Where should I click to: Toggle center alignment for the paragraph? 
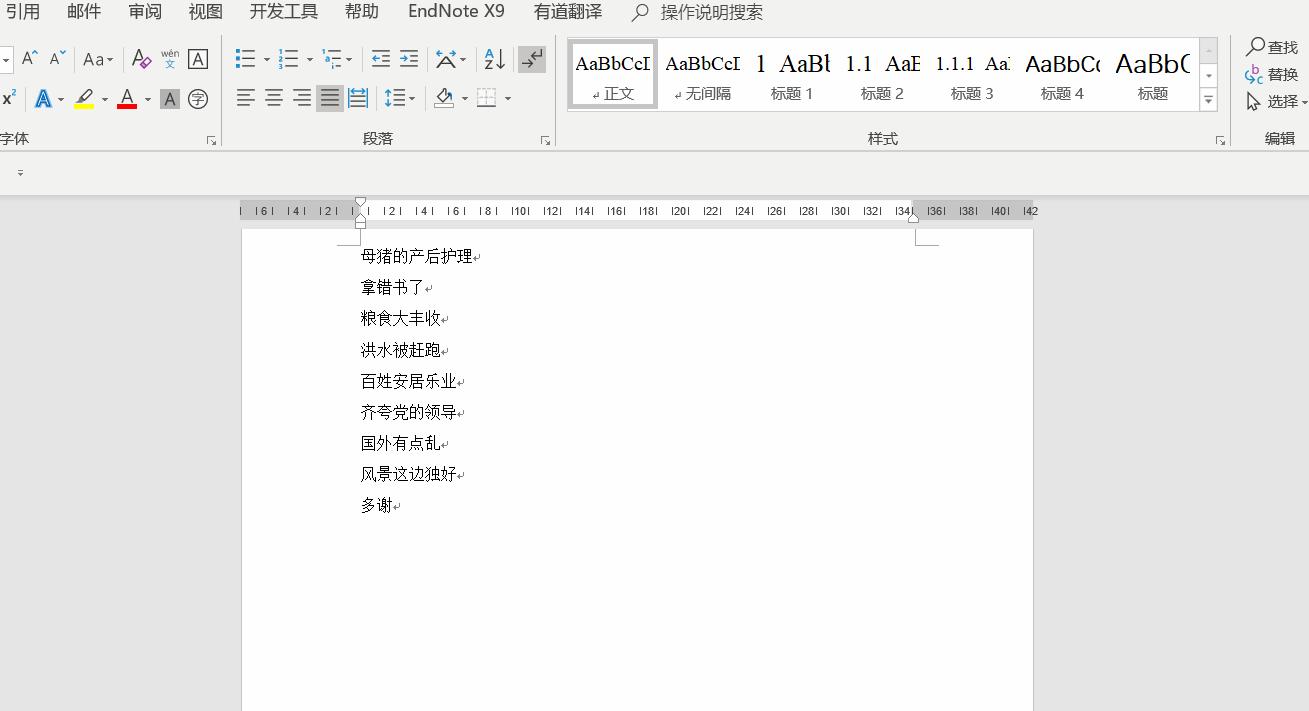click(x=272, y=97)
